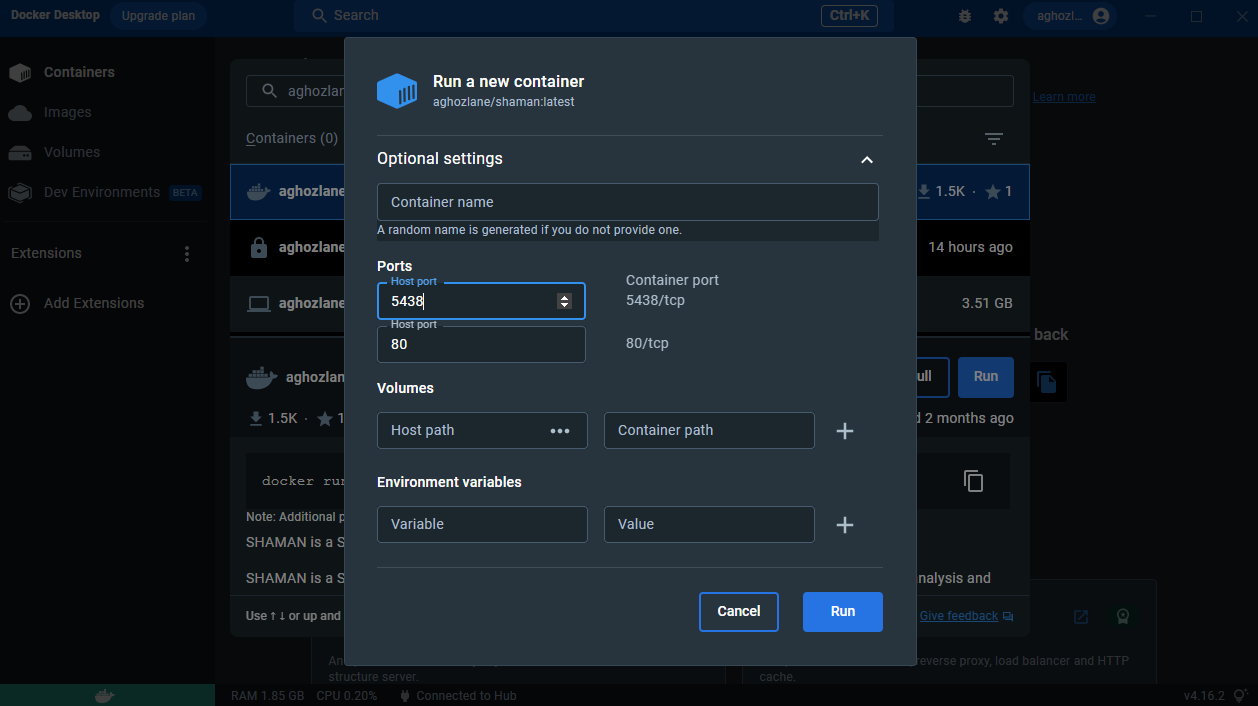Open Extensions three-dot options menu
Viewport: 1258px width, 706px height.
pos(187,254)
